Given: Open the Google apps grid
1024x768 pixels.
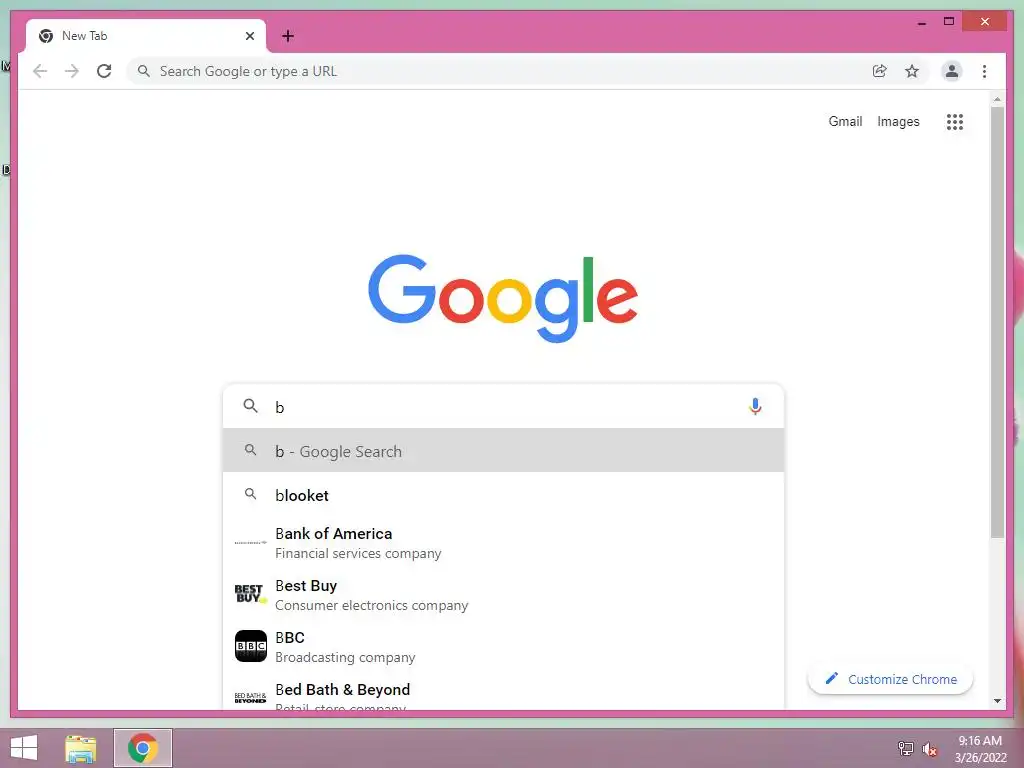Looking at the screenshot, I should pos(955,121).
